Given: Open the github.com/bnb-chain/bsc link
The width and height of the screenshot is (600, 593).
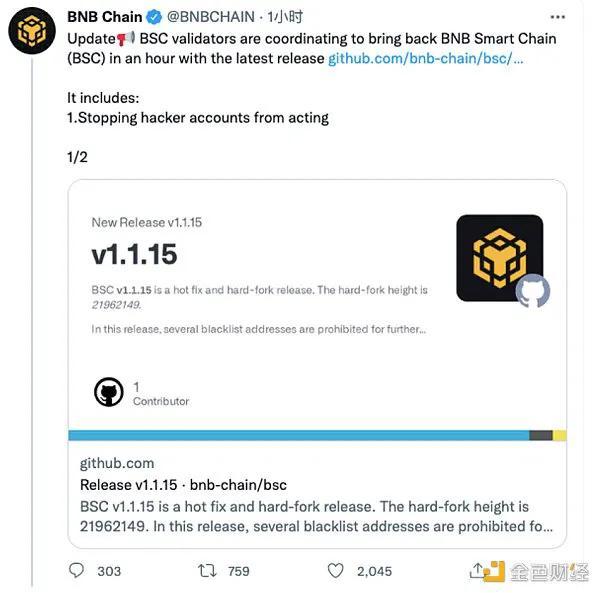Looking at the screenshot, I should click(426, 59).
